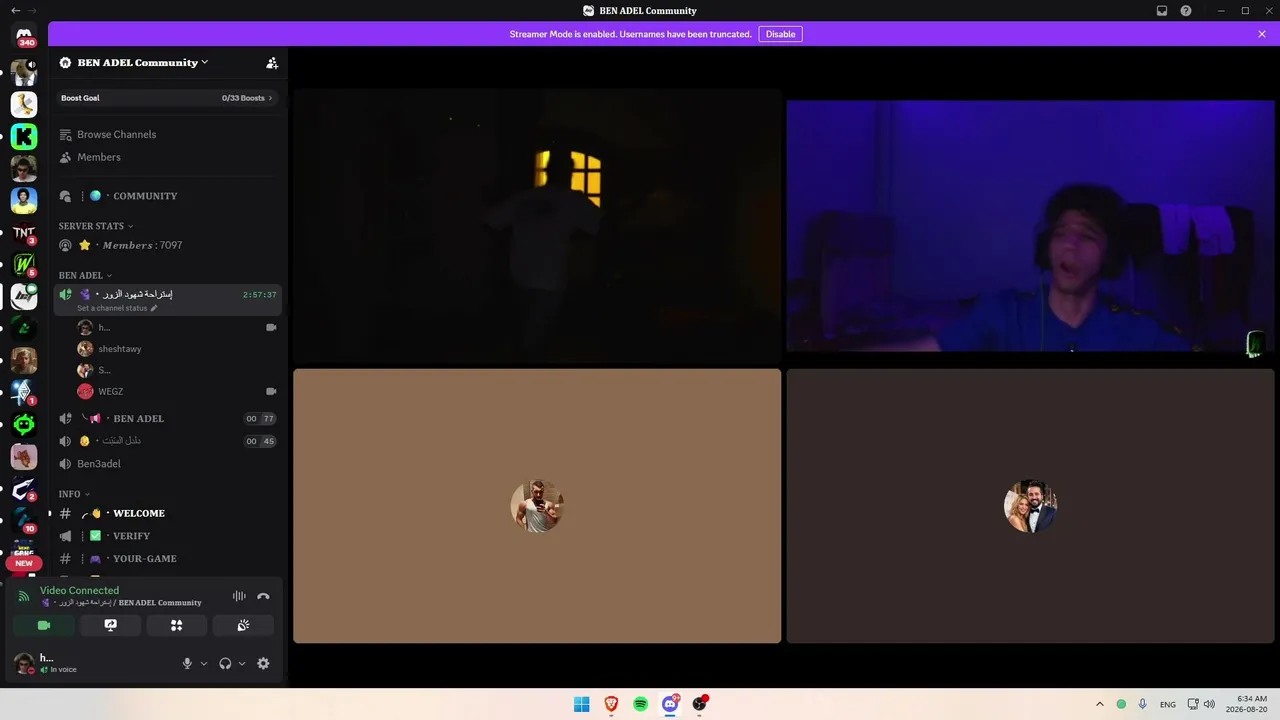Image resolution: width=1280 pixels, height=720 pixels.
Task: Toggle noise suppression waveform icon
Action: [239, 596]
